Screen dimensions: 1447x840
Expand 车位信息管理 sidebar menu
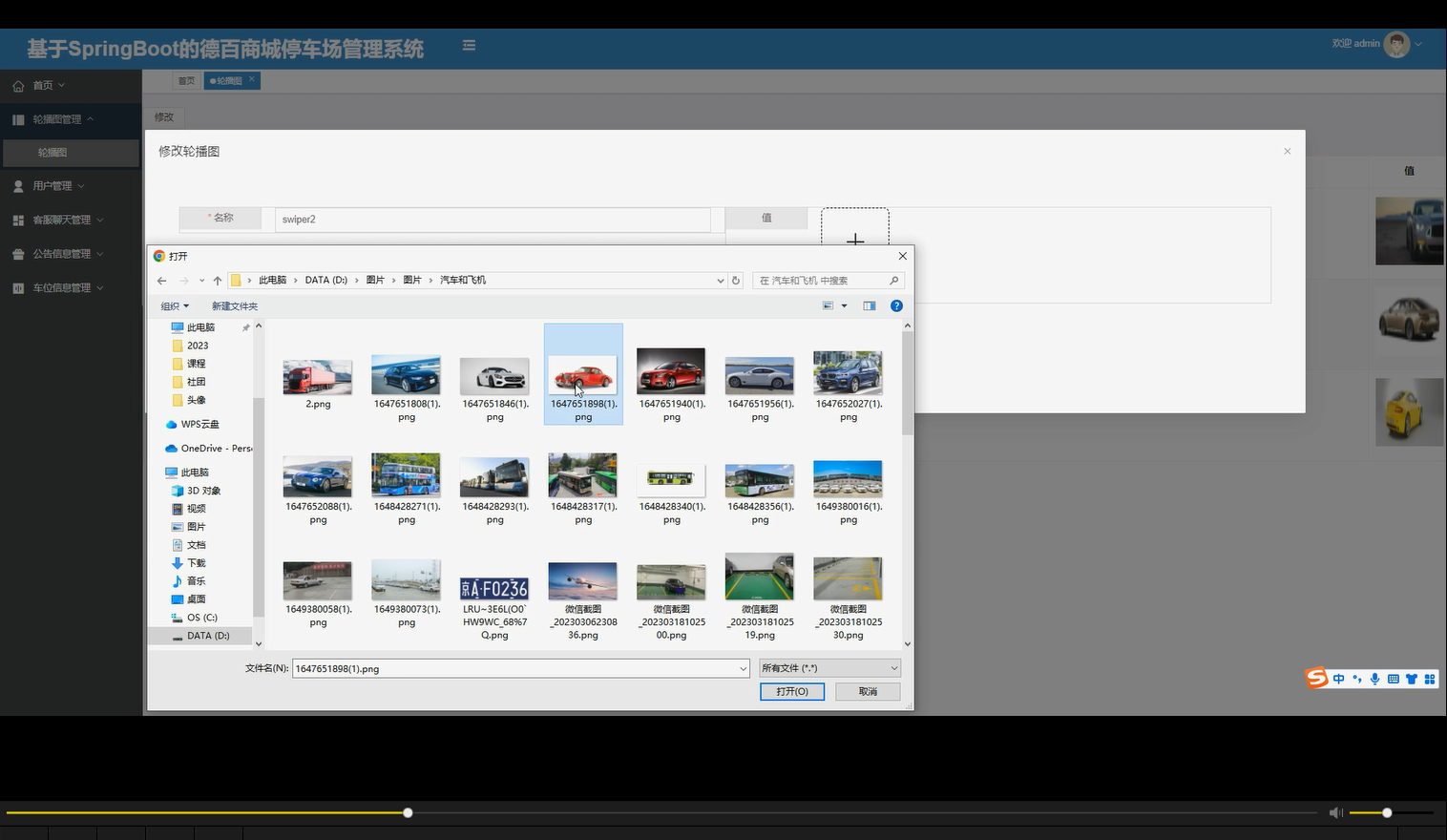tap(71, 287)
